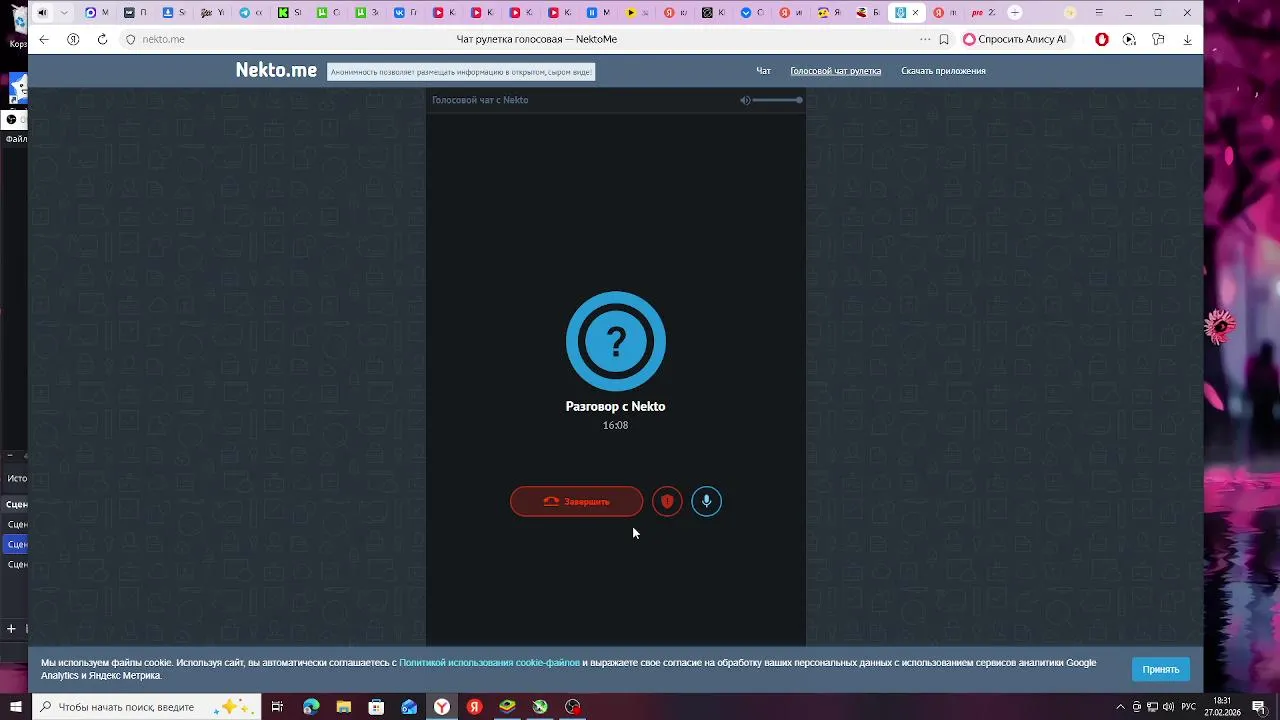This screenshot has width=1280, height=720.
Task: Open the red Opera-like extension icon
Action: click(x=1102, y=39)
